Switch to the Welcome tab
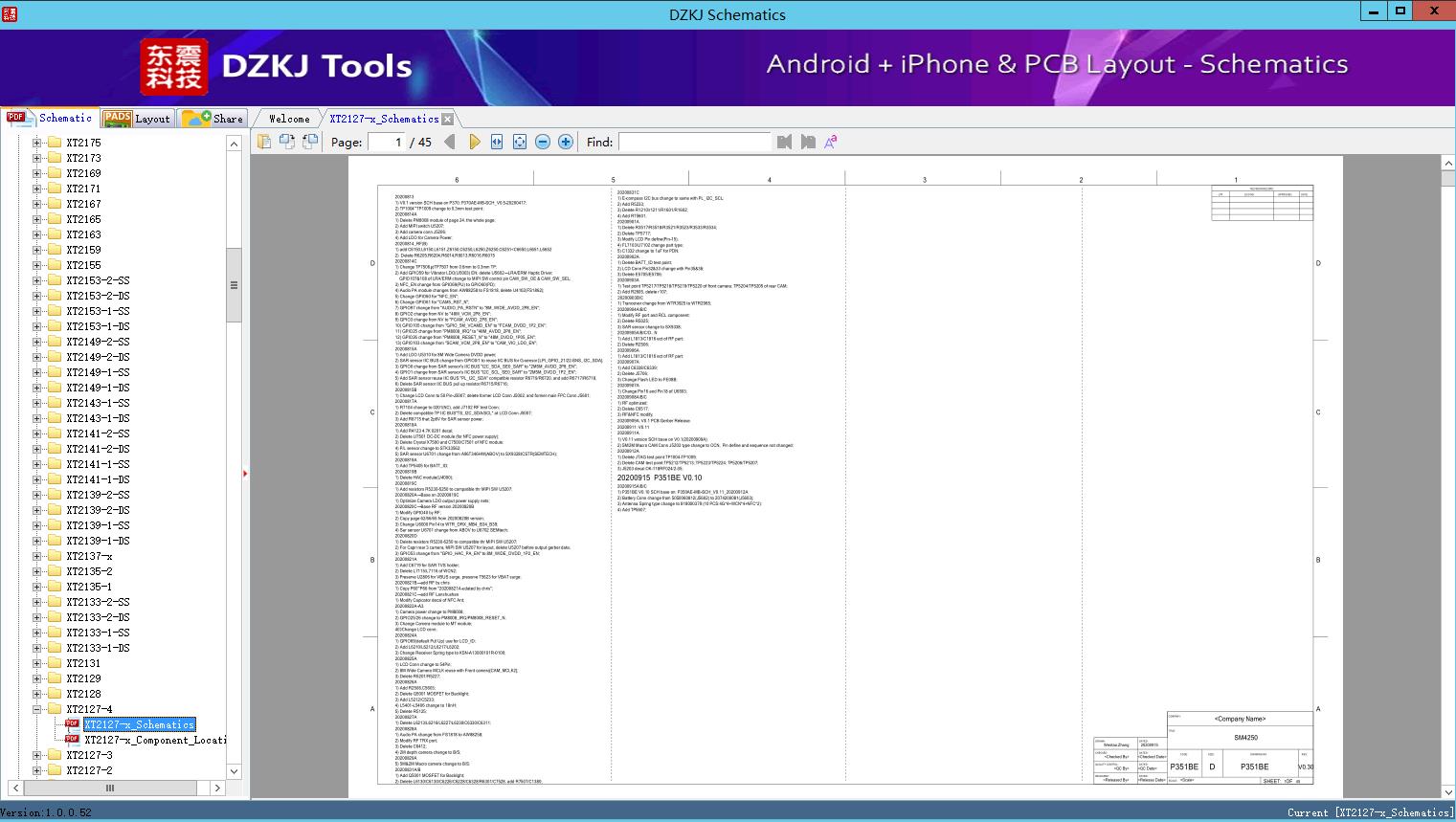Screen dimensions: 1456x822 pos(289,119)
